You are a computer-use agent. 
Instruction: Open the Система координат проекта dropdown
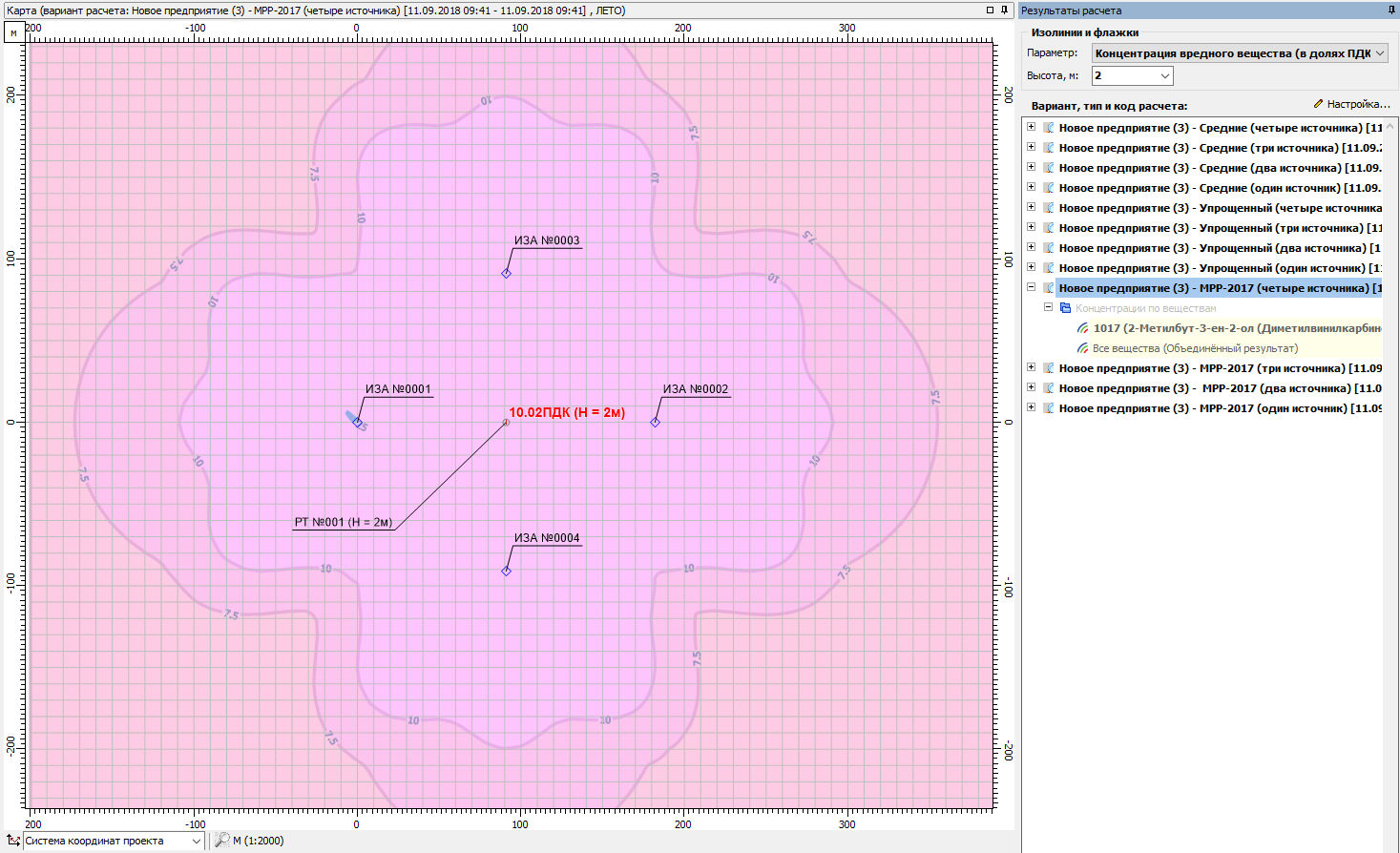[x=197, y=841]
